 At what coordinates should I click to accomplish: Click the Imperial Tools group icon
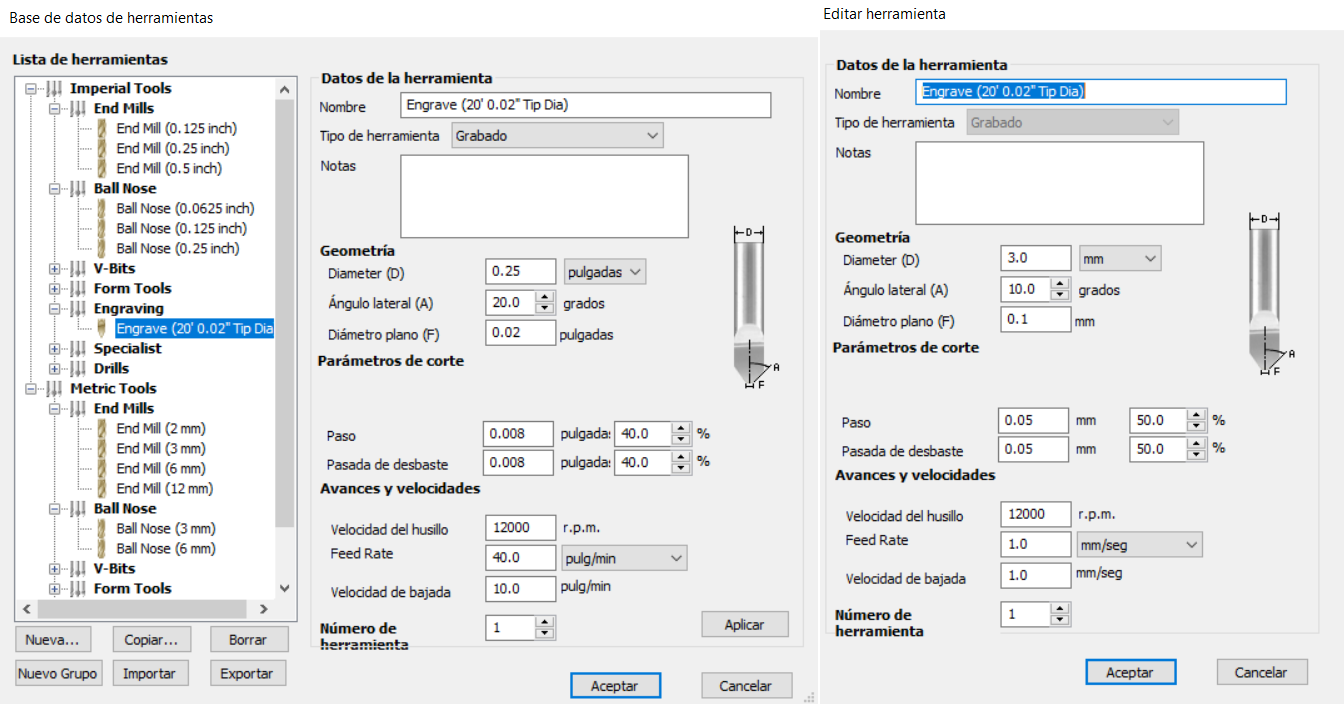(54, 88)
